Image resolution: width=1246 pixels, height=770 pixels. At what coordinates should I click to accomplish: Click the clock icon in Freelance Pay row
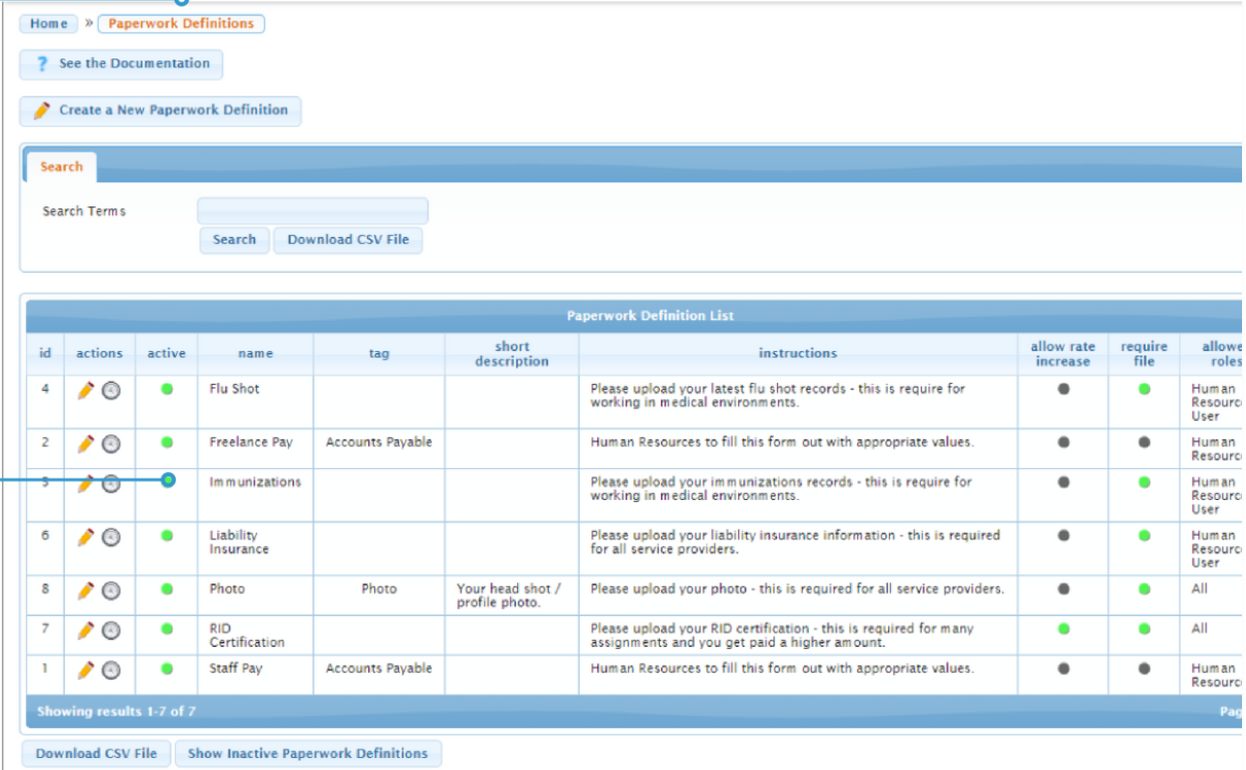[111, 443]
